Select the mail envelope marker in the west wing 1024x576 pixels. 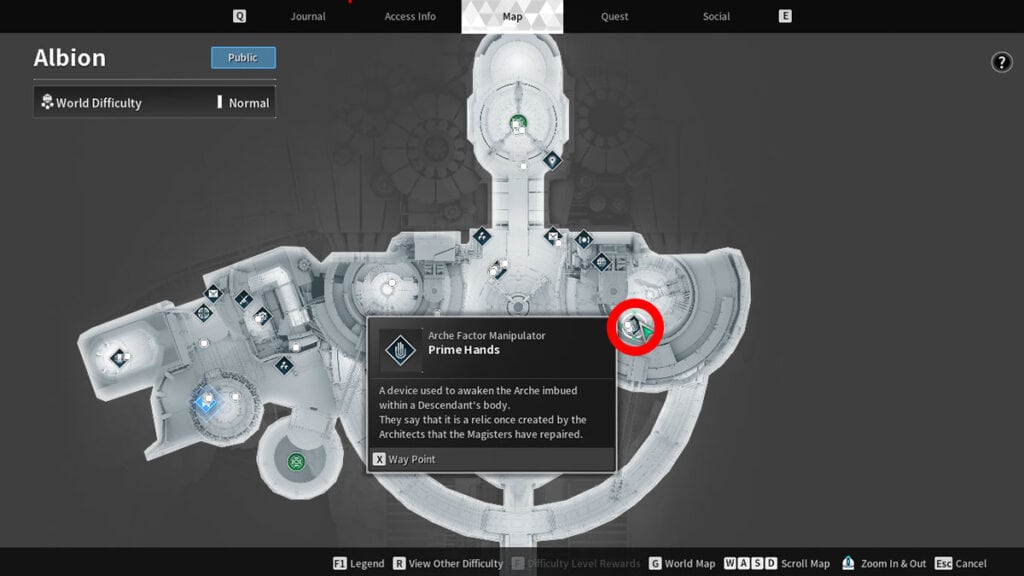coord(213,294)
